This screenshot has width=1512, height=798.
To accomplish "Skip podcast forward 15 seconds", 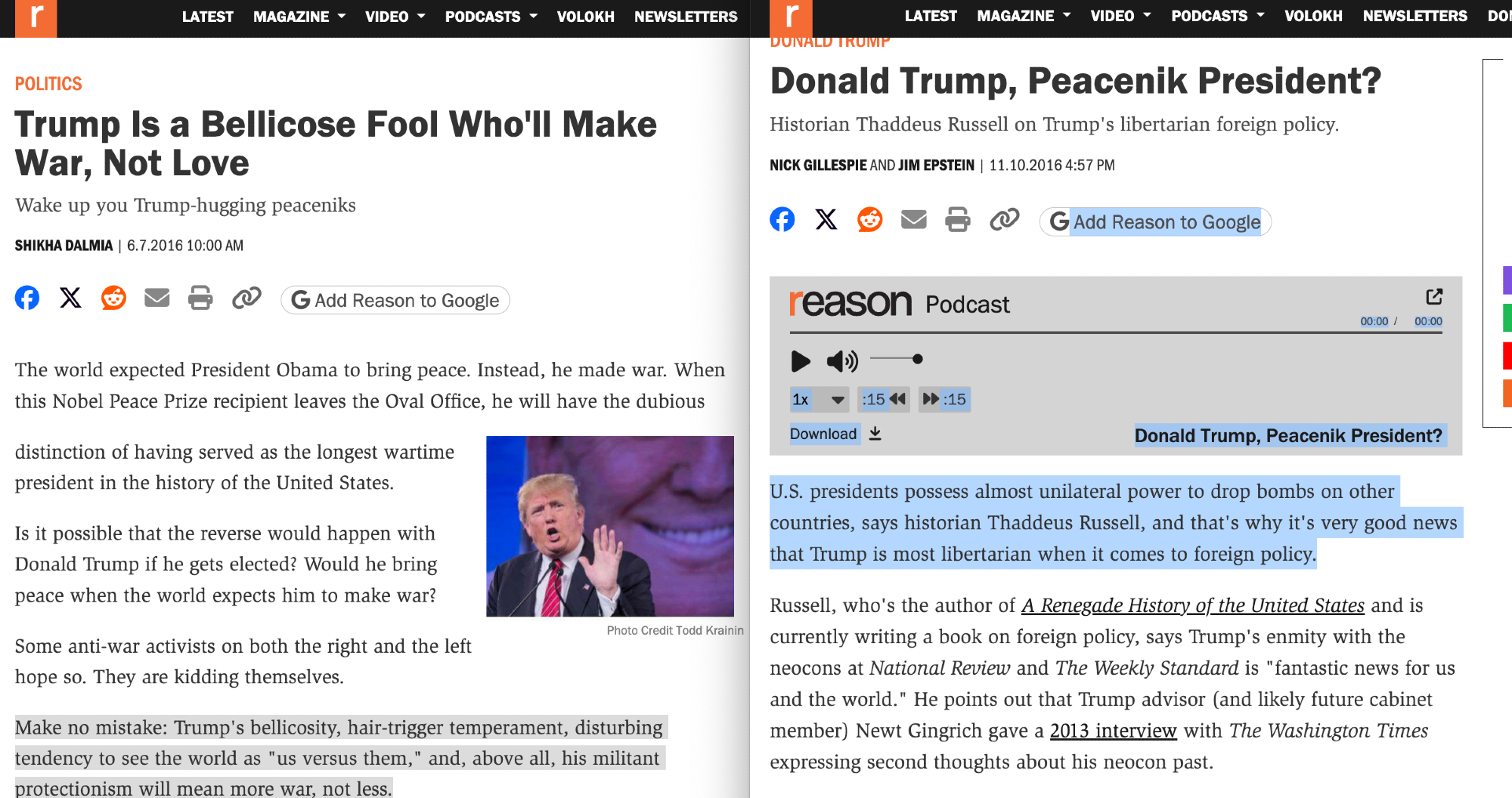I will click(944, 399).
